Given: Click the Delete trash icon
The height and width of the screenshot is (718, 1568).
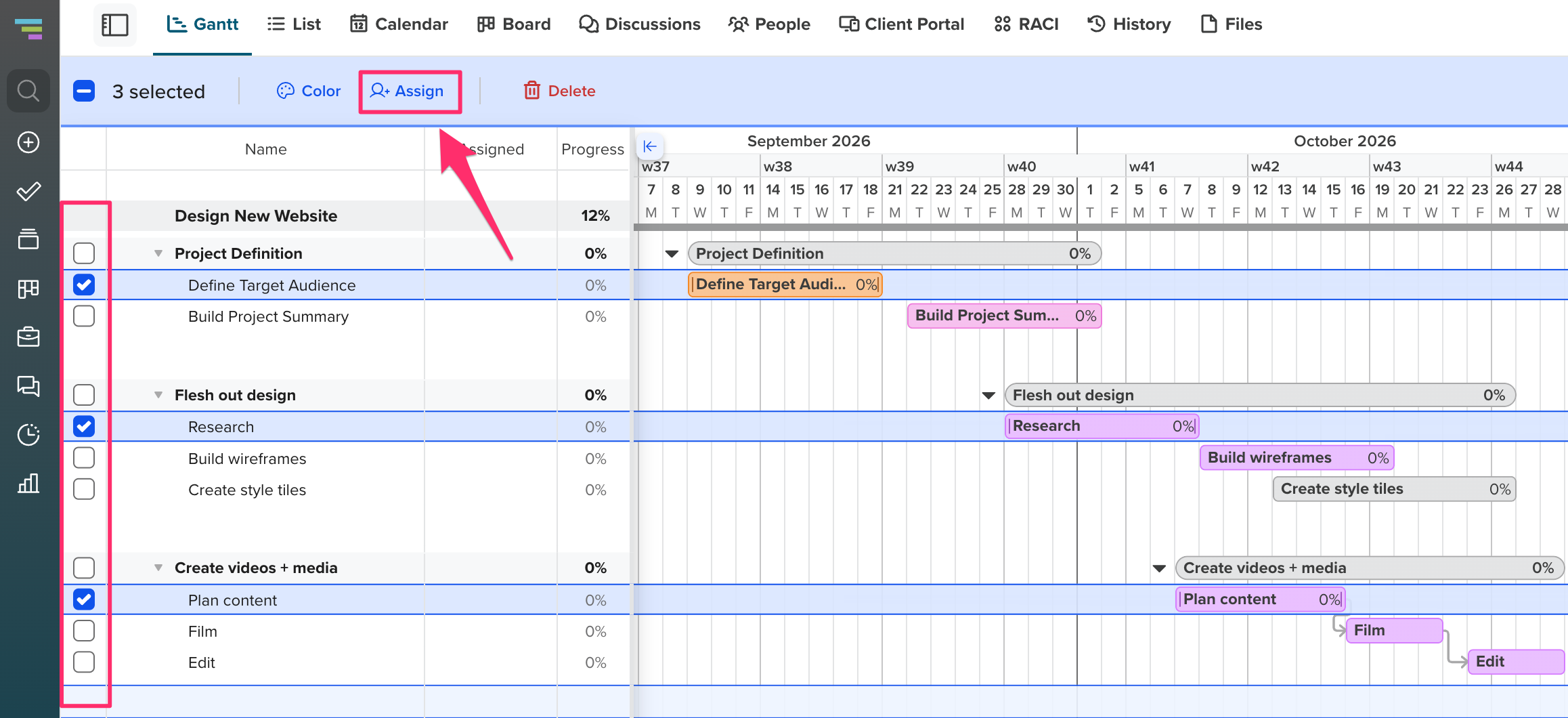Looking at the screenshot, I should tap(532, 91).
